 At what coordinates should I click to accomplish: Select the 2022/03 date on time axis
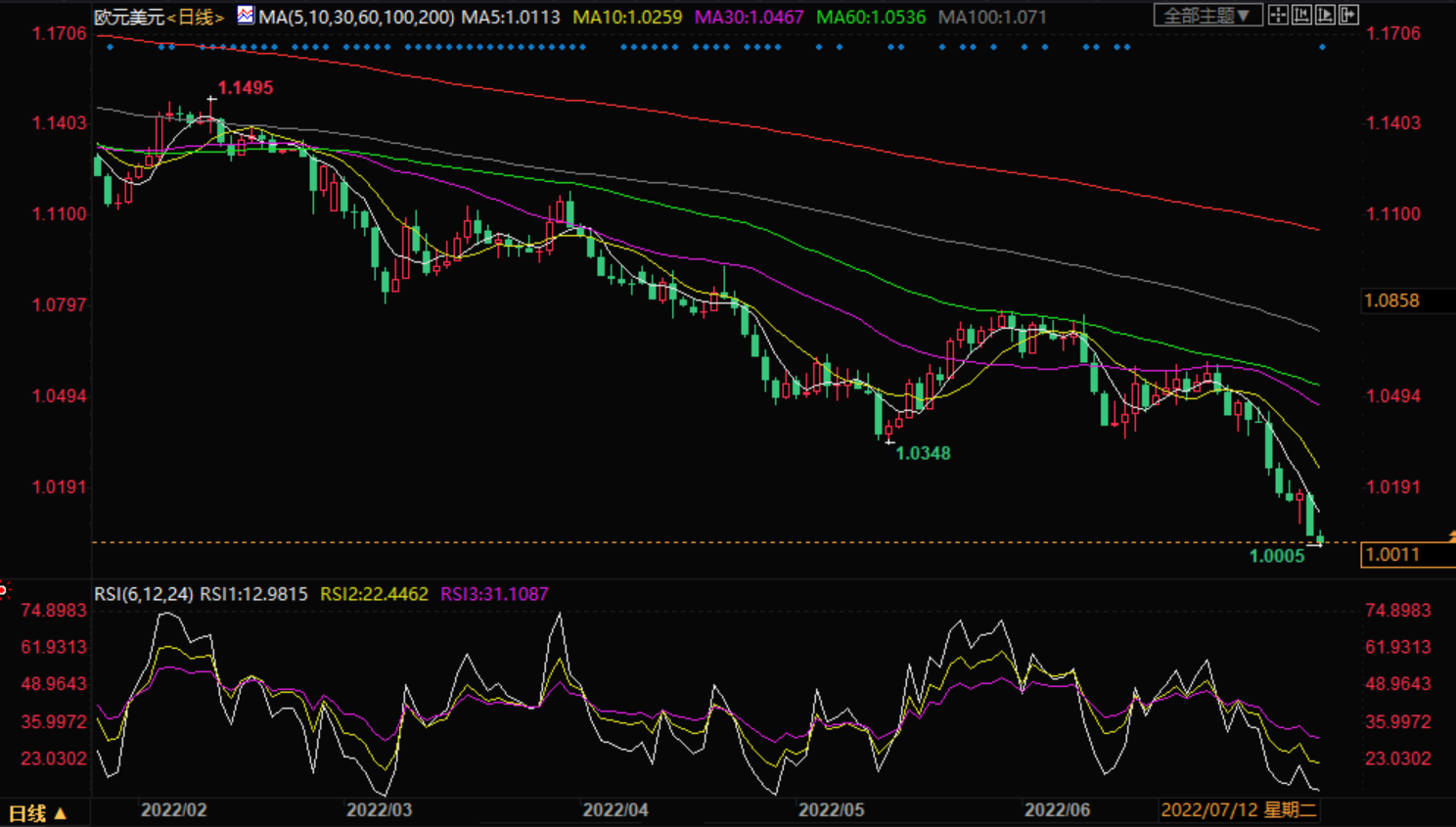coord(379,810)
